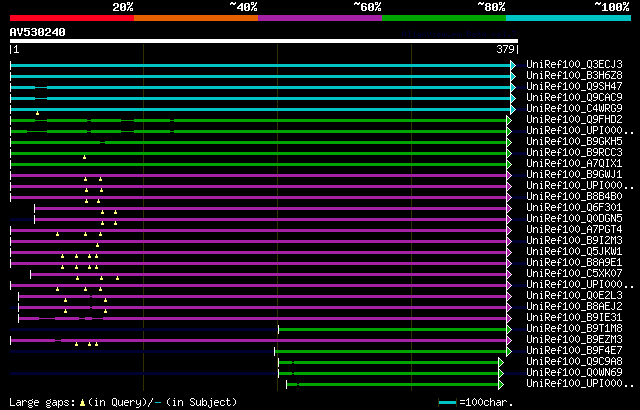Select the UniRef100_B9GKH5 label

point(574,142)
